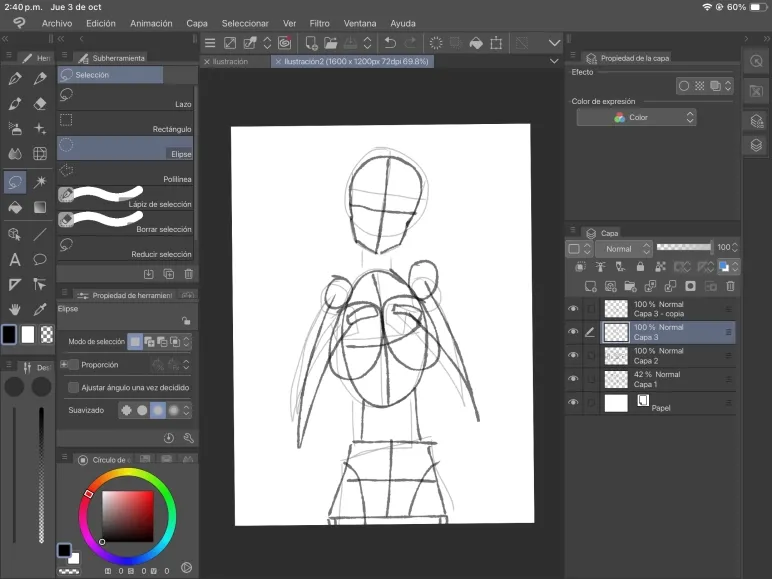
Task: Adjust layer opacity stepper at 100
Action: (x=735, y=247)
